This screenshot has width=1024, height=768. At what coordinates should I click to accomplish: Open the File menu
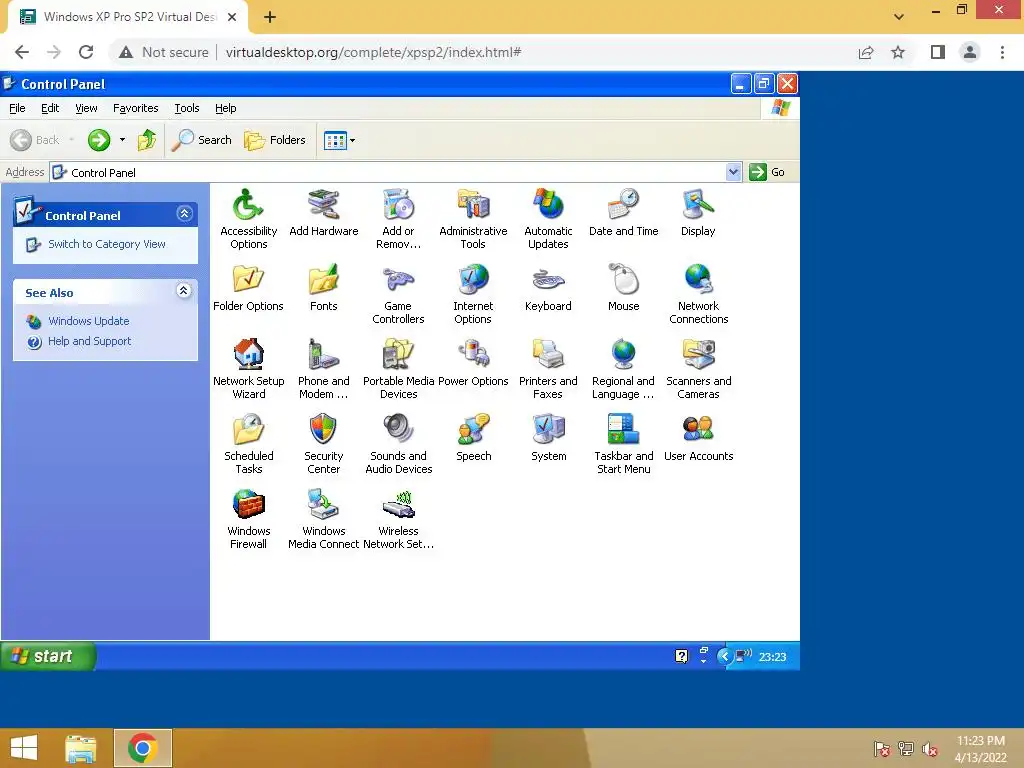pyautogui.click(x=17, y=108)
